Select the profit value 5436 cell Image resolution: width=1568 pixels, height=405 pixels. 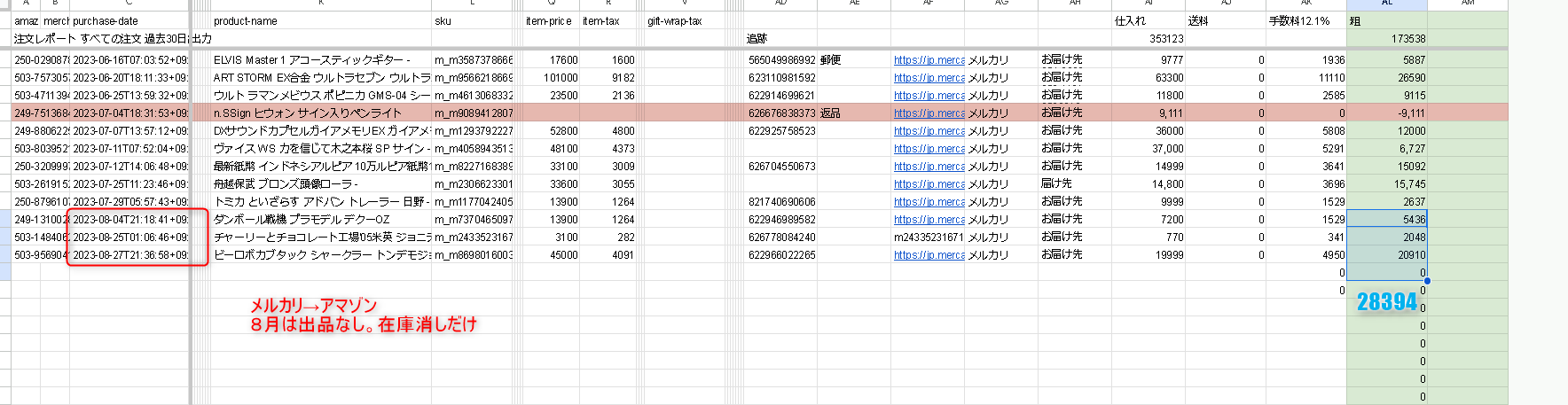coord(1387,220)
